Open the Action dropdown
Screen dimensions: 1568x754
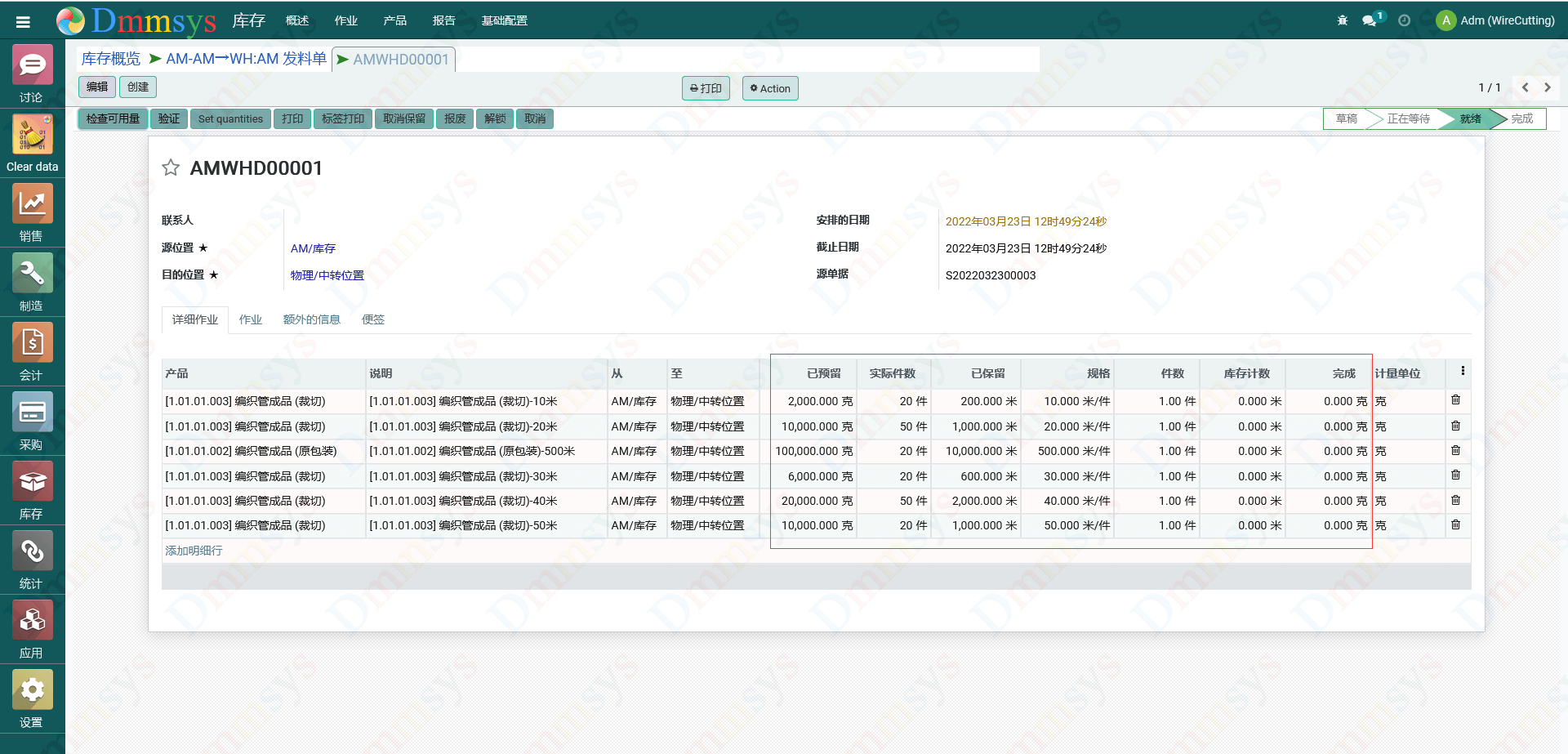(x=770, y=88)
